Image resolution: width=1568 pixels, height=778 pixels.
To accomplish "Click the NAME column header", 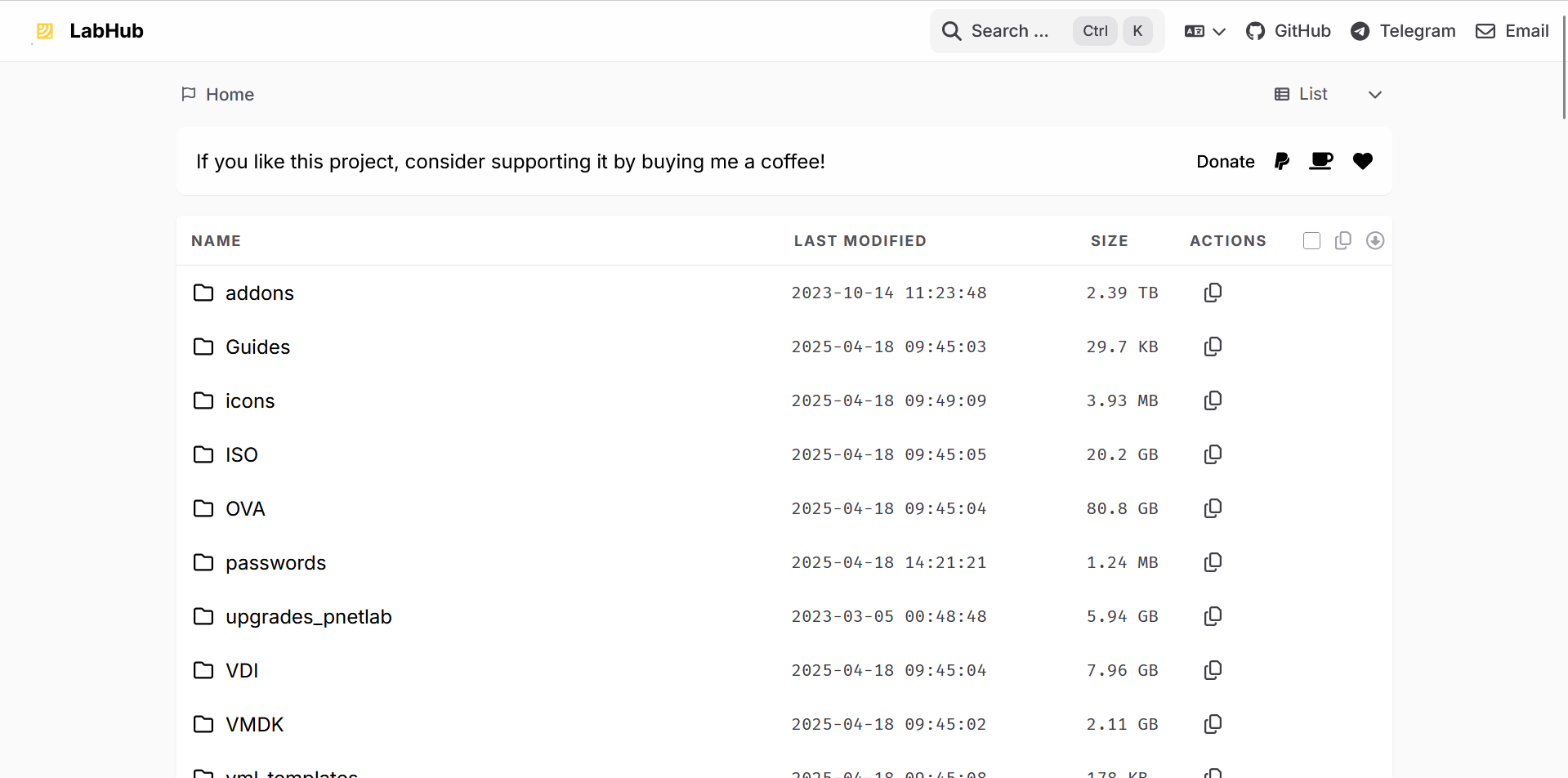I will (x=216, y=241).
